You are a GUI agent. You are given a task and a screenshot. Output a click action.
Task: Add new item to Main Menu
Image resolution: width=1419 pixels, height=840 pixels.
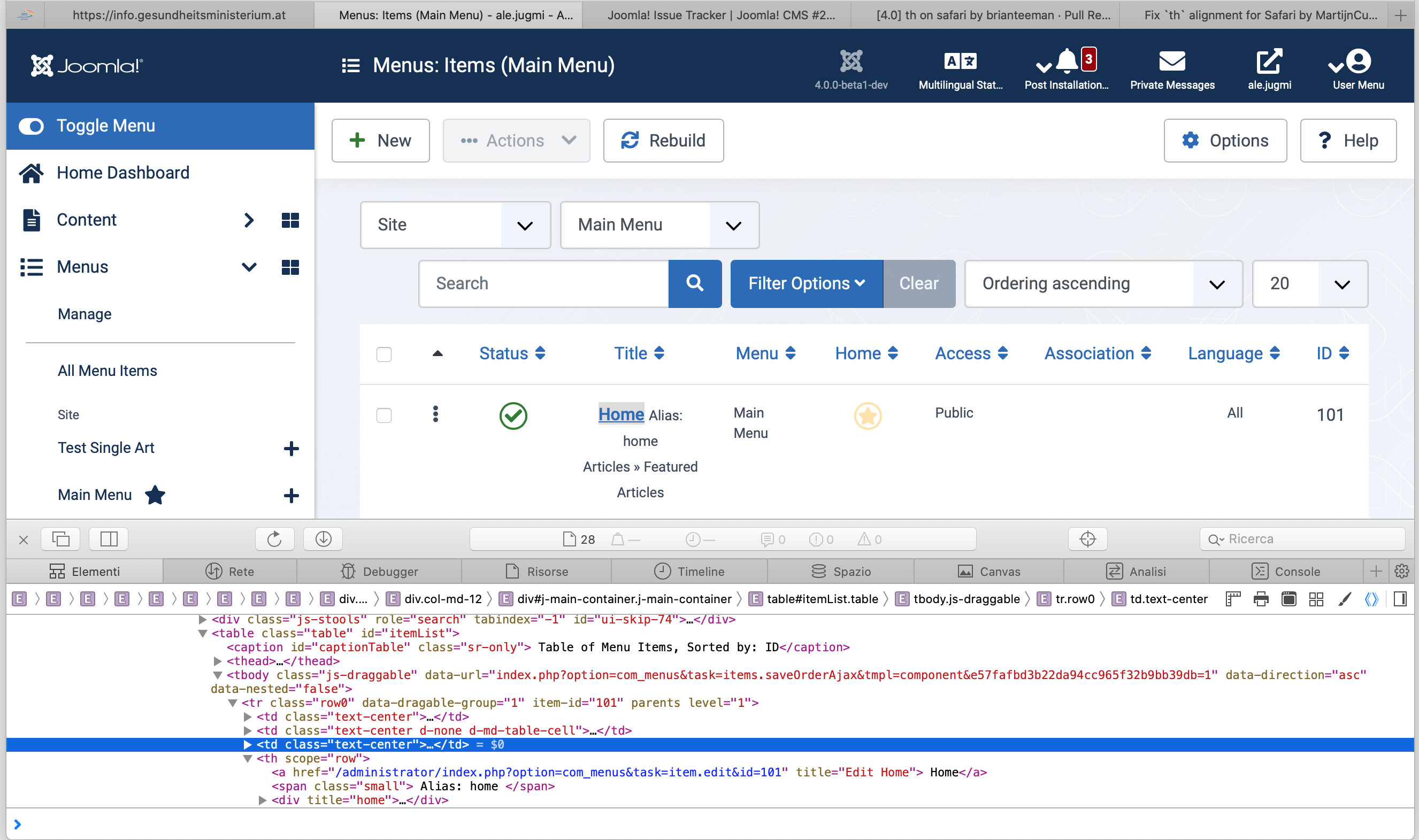click(x=291, y=495)
